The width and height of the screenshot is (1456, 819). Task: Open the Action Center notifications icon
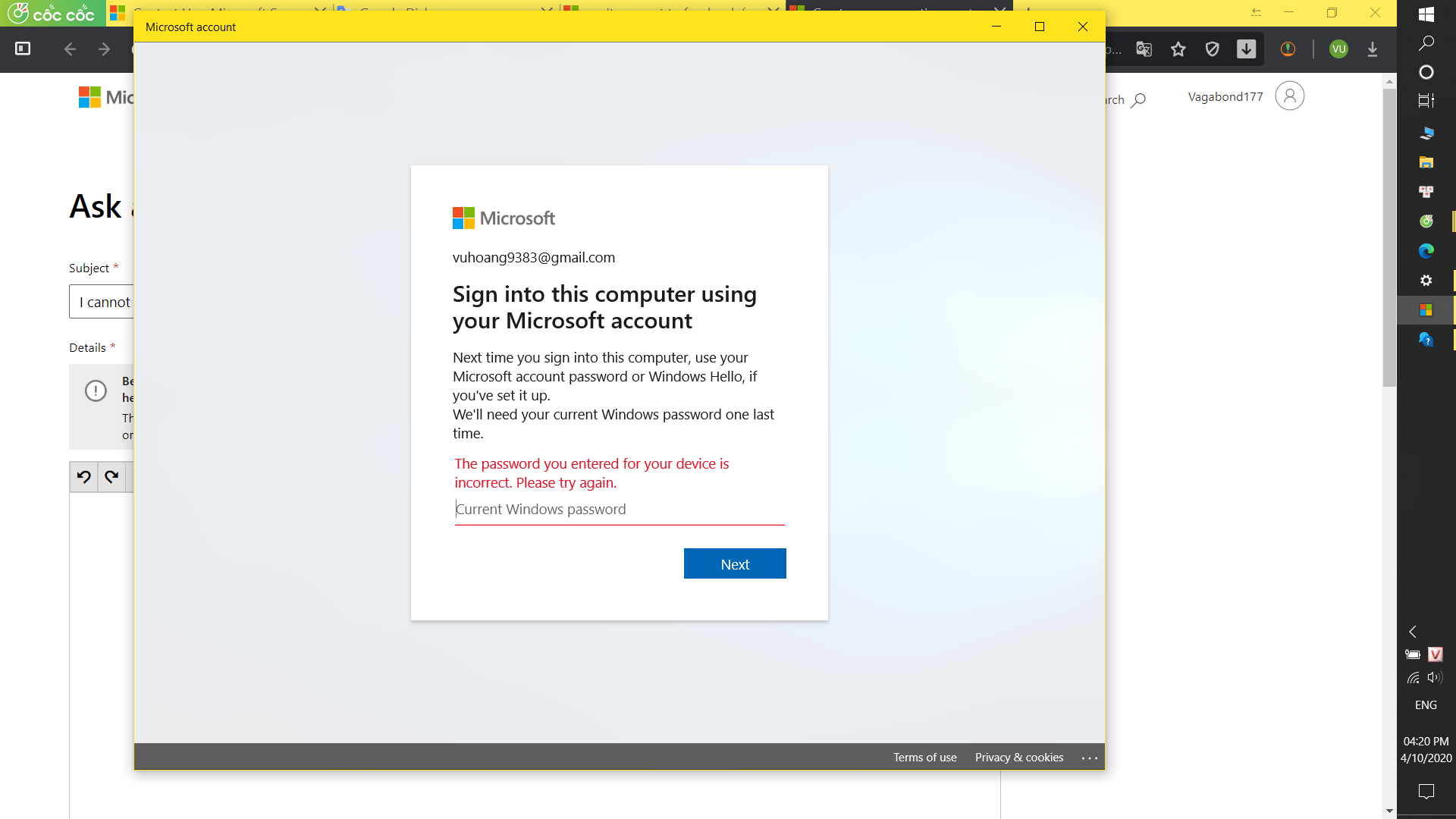point(1426,791)
